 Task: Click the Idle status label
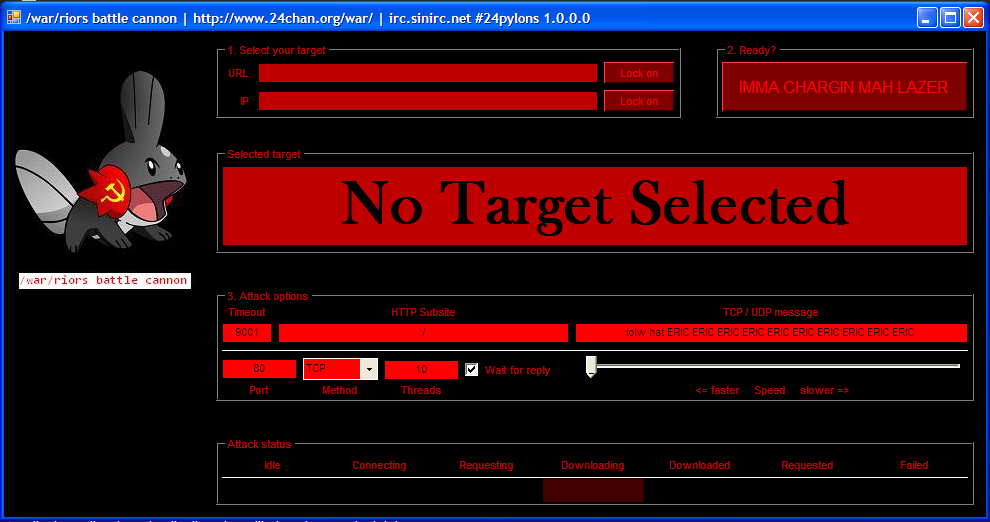(x=272, y=465)
